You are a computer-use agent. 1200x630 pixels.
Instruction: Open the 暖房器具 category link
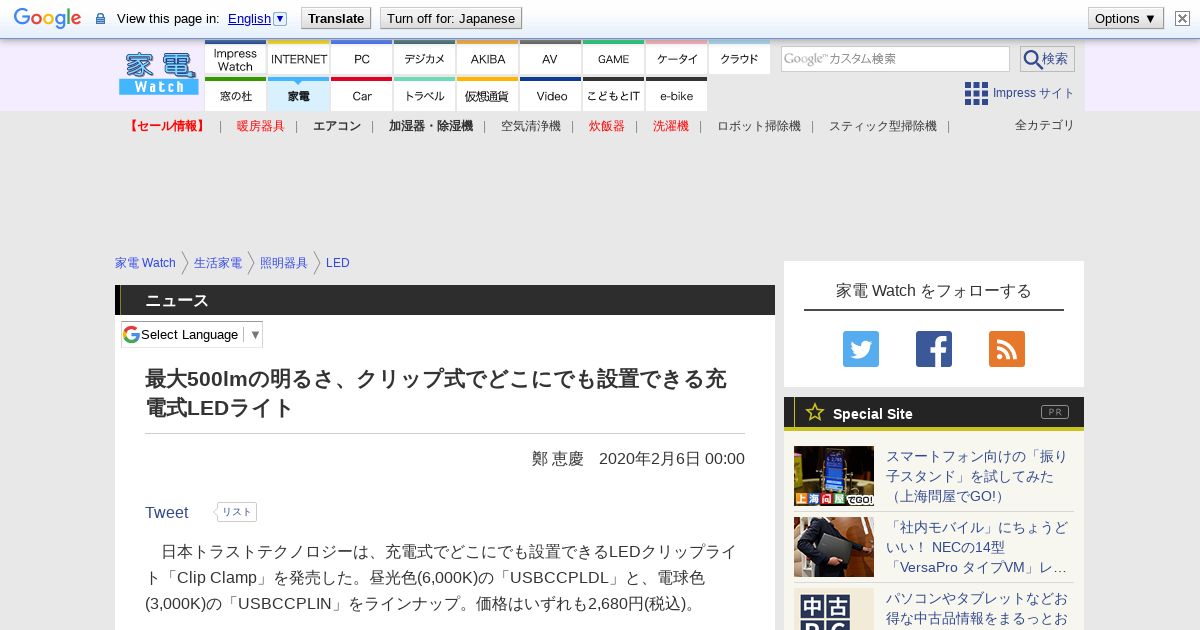(261, 126)
